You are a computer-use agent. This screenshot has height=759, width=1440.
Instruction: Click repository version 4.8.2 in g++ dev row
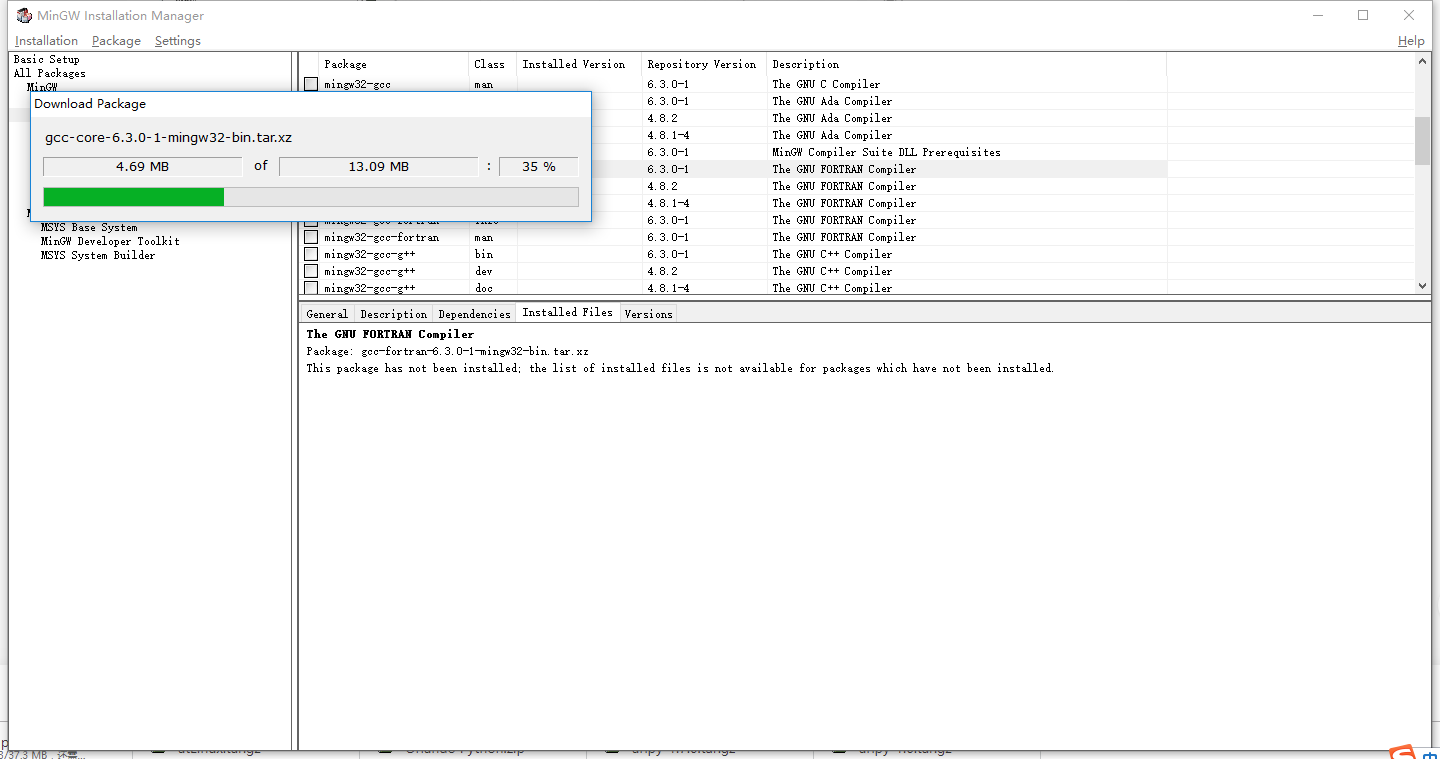point(662,272)
